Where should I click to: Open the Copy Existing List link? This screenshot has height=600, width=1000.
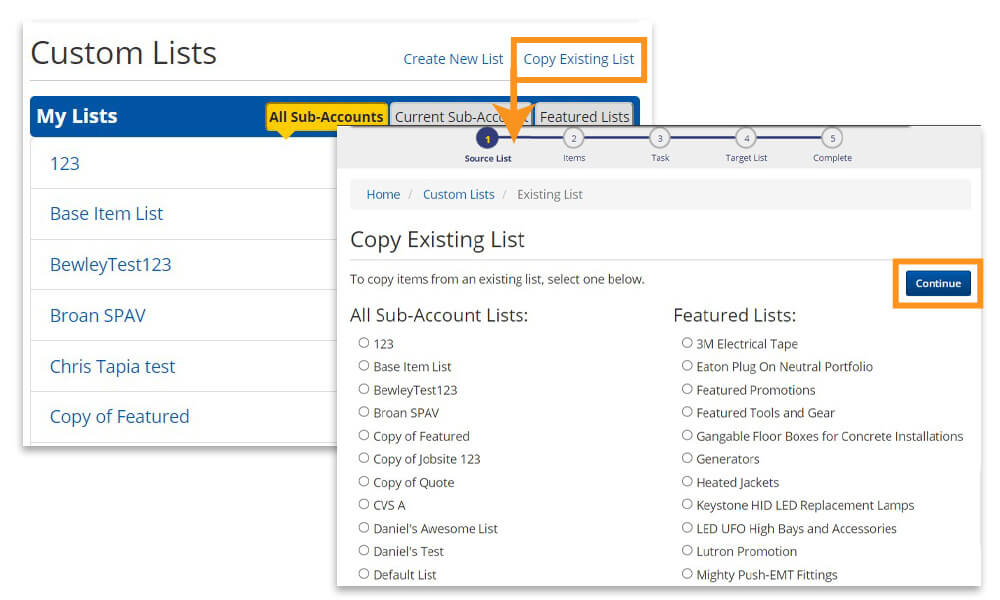tap(578, 59)
